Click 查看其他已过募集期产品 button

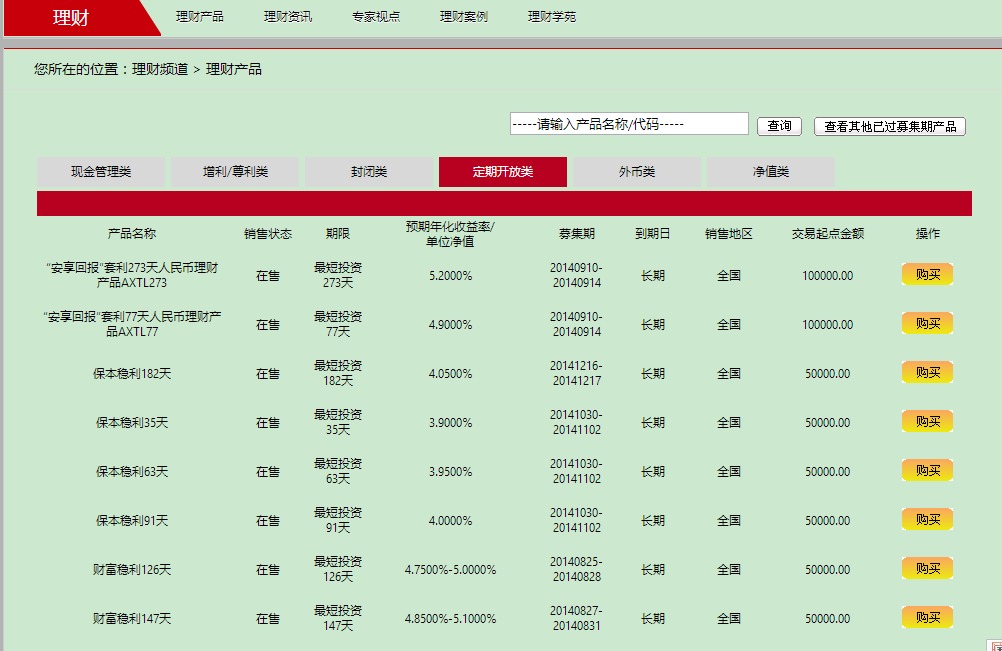(890, 126)
